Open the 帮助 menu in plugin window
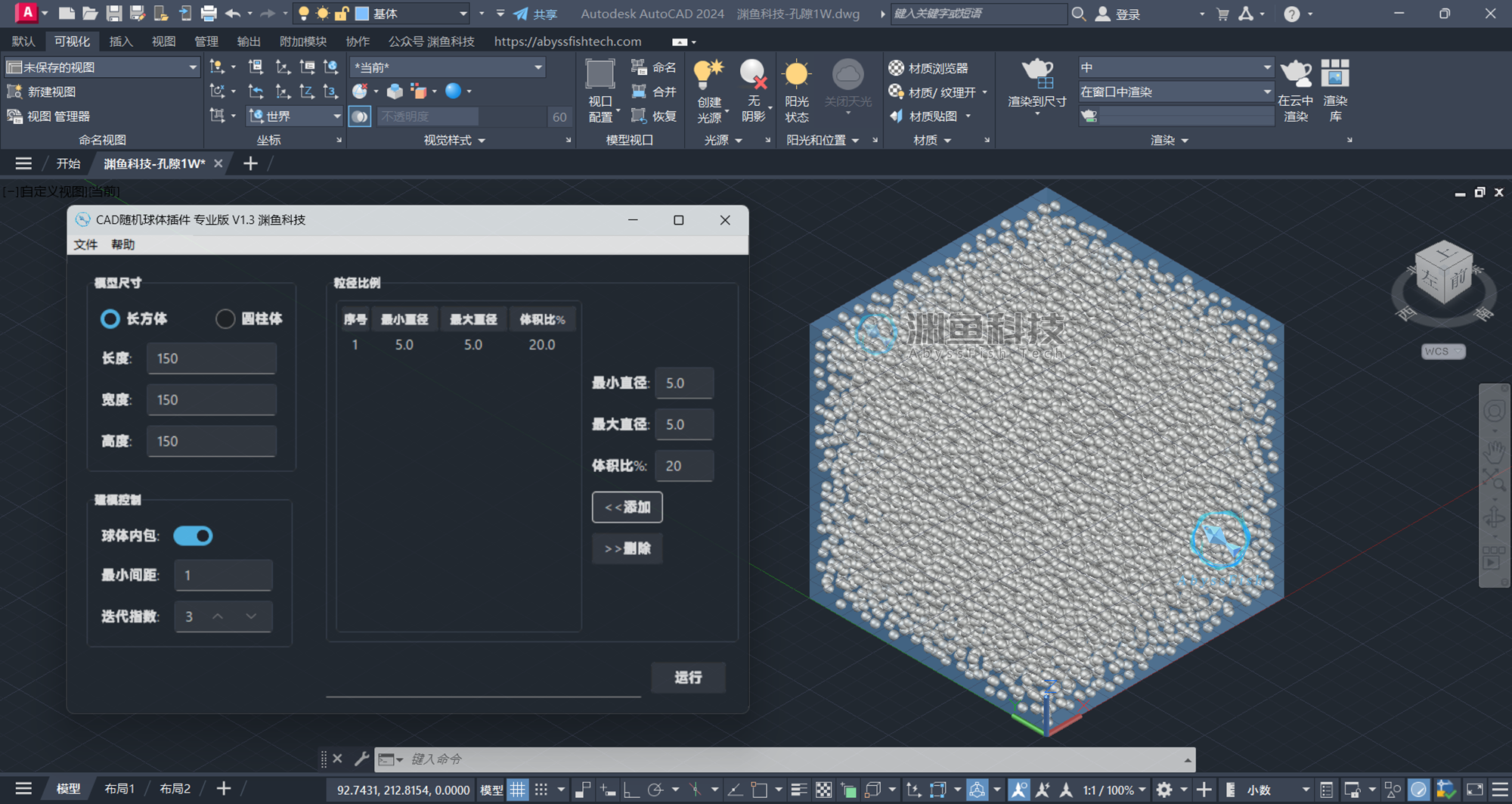The width and height of the screenshot is (1512, 804). (x=122, y=244)
